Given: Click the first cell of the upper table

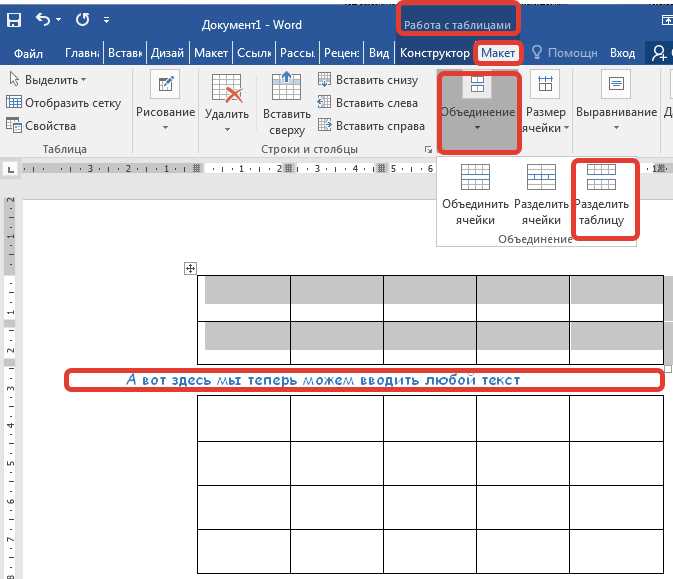Looking at the screenshot, I should (x=244, y=299).
